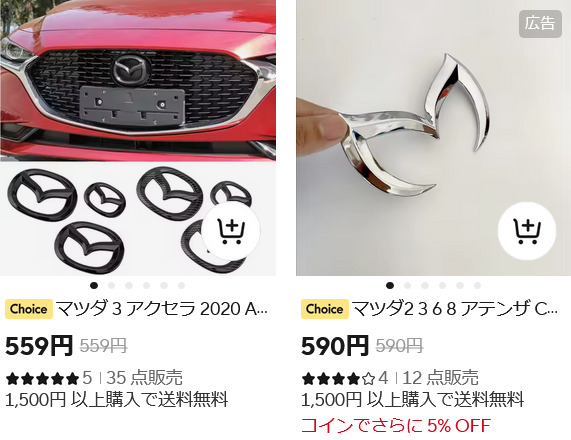Screen dimensions: 571x440
Task: Click the 559円 price
Action: point(39,346)
